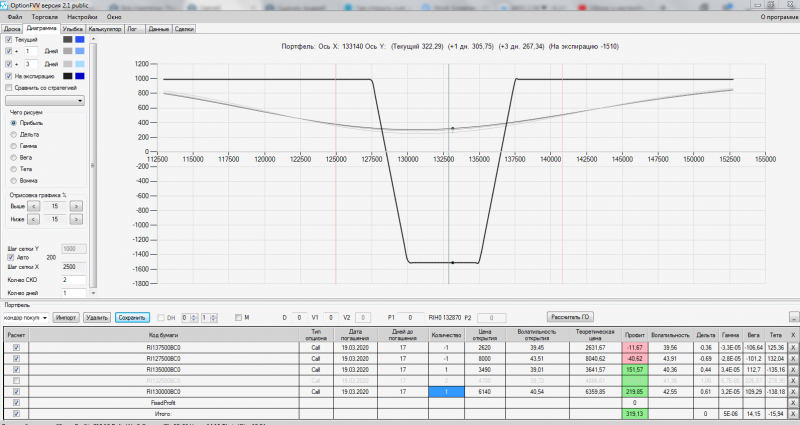Toggle the '+3 Дней' curve checkbox
The width and height of the screenshot is (800, 425).
[9, 64]
